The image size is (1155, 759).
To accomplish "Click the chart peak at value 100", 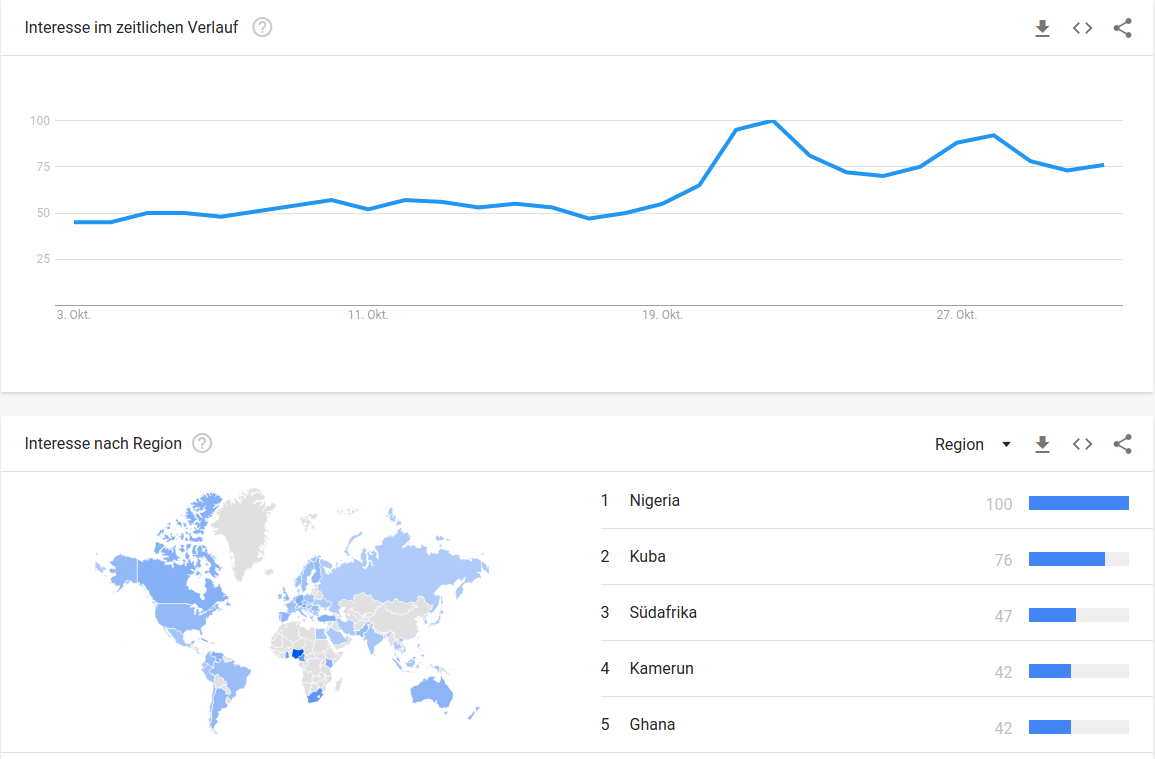I will pos(772,121).
